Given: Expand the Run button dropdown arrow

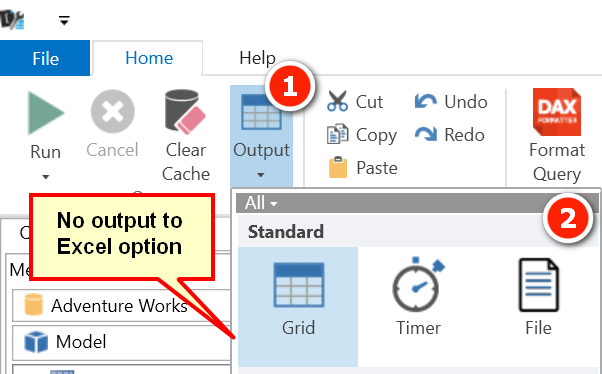Looking at the screenshot, I should tap(46, 177).
